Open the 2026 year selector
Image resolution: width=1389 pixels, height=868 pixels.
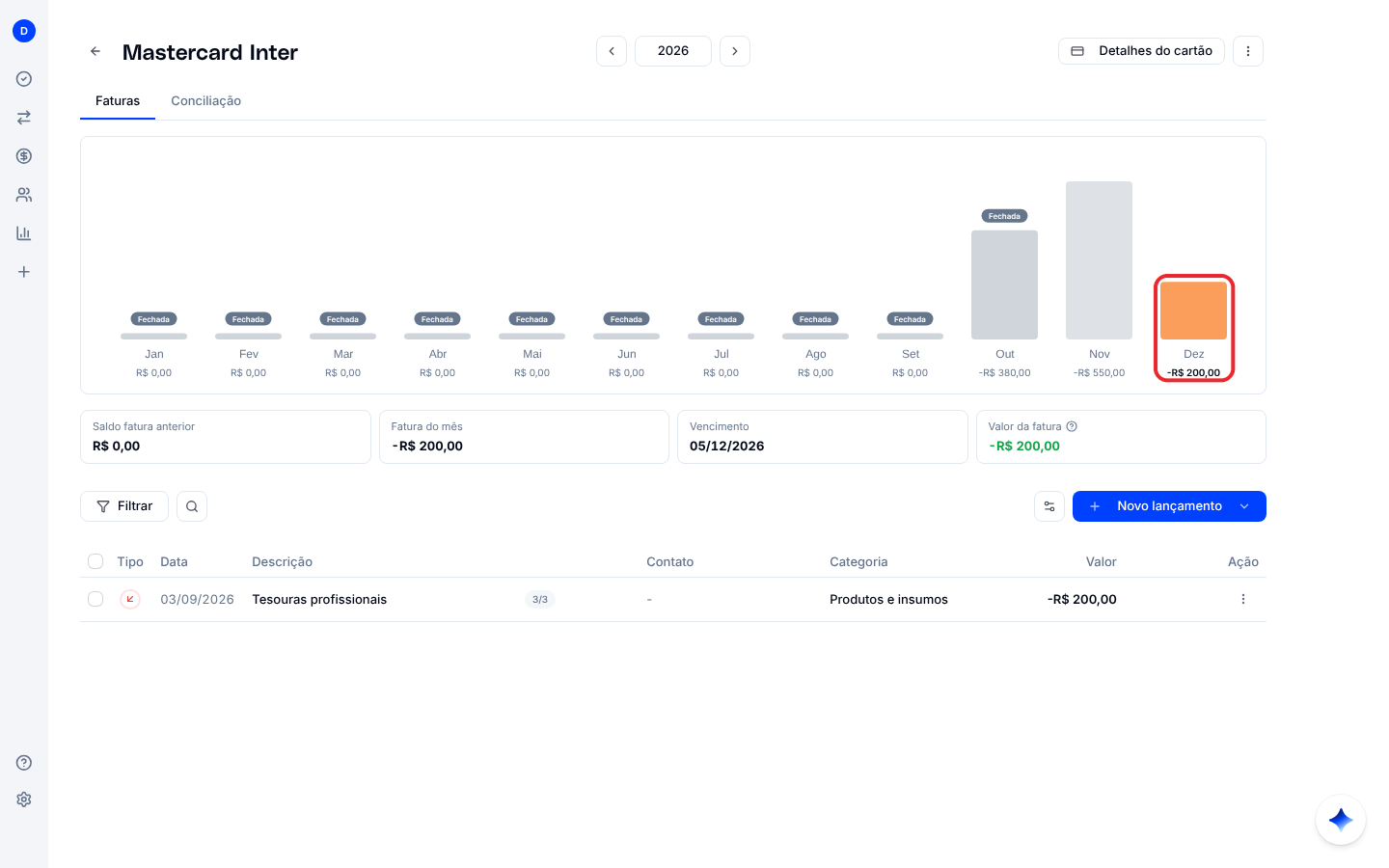tap(673, 51)
